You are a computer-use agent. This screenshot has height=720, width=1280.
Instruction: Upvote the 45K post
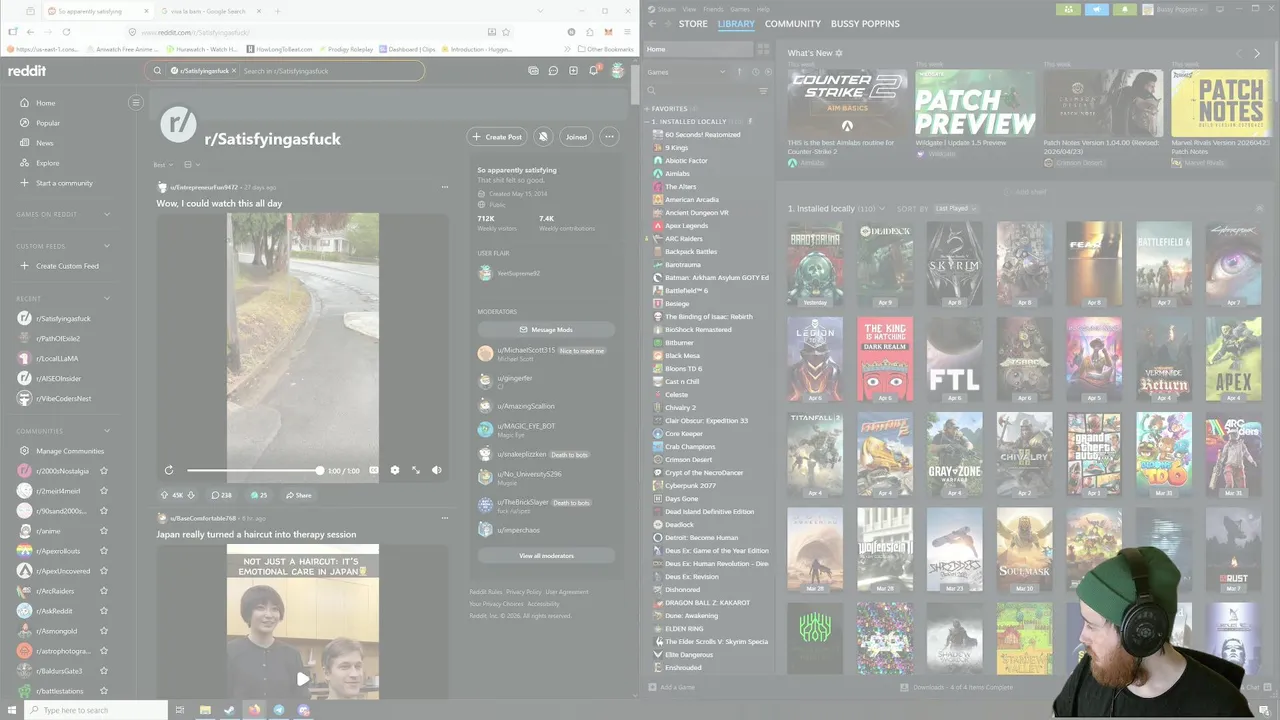(165, 495)
